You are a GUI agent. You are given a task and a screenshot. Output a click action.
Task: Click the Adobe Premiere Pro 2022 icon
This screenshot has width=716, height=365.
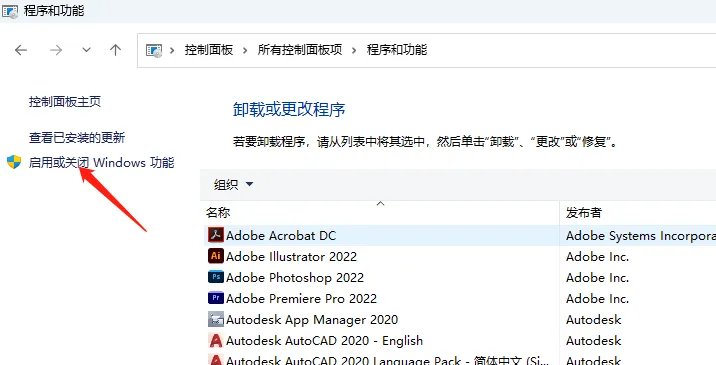coord(216,298)
